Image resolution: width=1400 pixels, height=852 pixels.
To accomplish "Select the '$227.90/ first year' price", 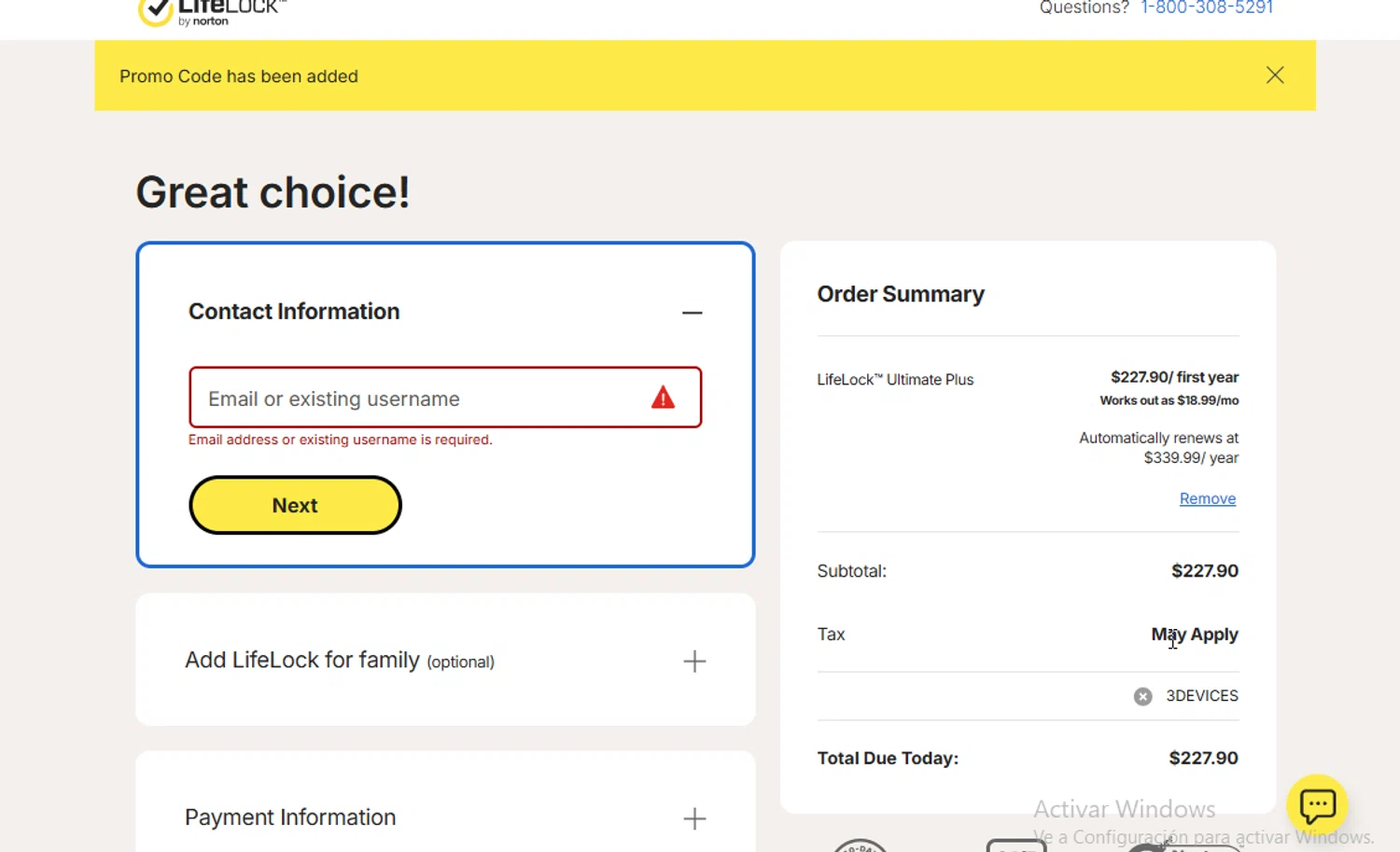I will point(1174,377).
